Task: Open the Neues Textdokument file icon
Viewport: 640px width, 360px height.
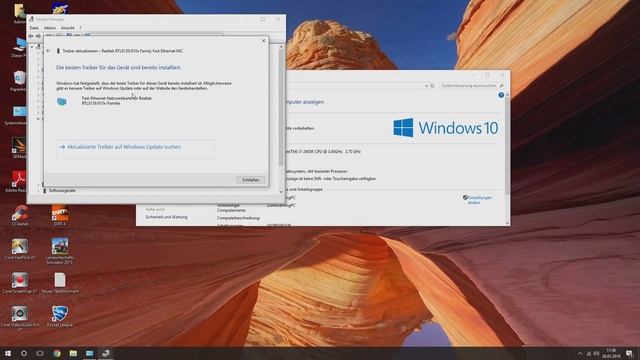Action: coord(60,283)
